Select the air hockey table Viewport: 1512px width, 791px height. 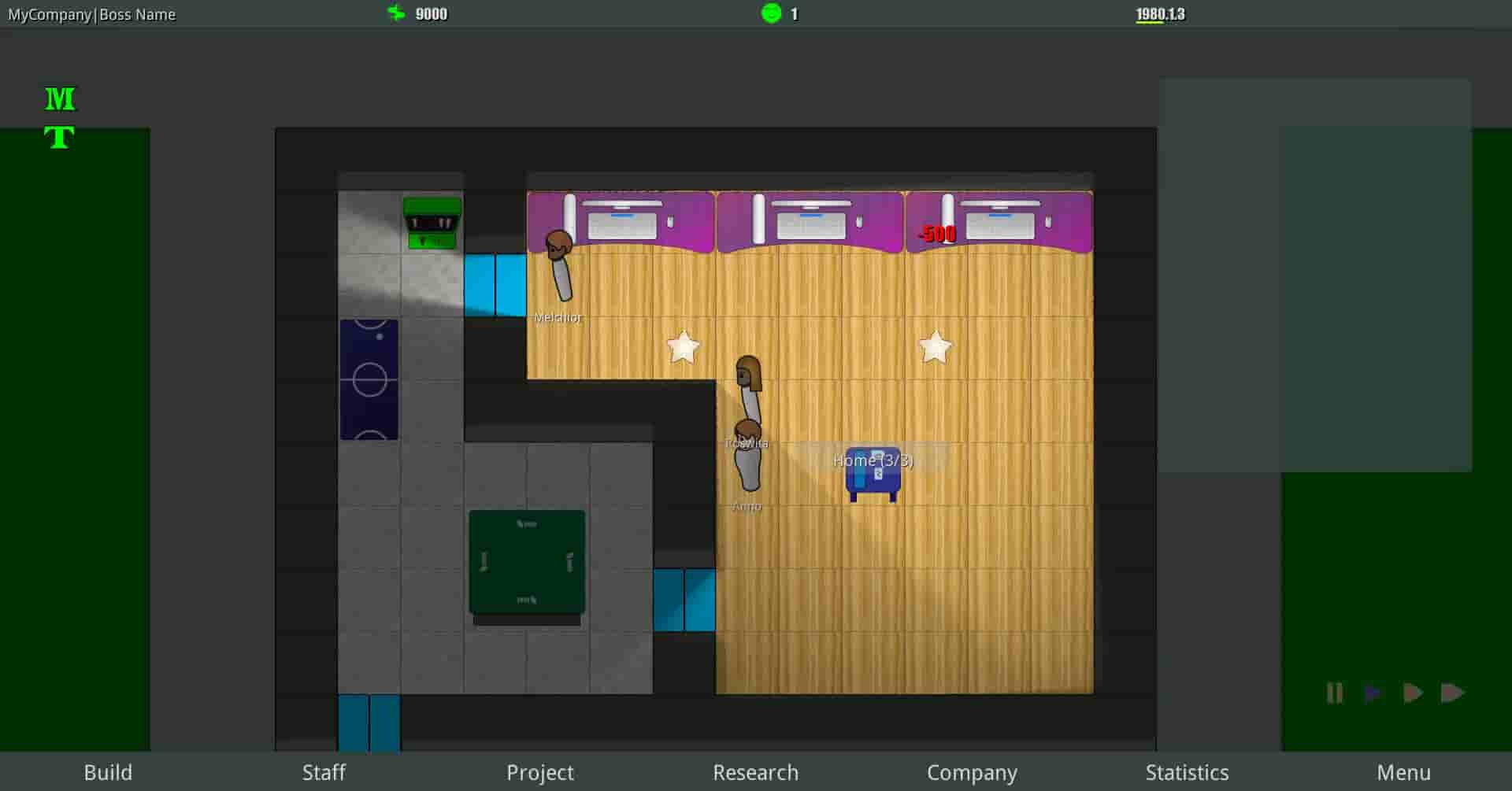pos(369,380)
